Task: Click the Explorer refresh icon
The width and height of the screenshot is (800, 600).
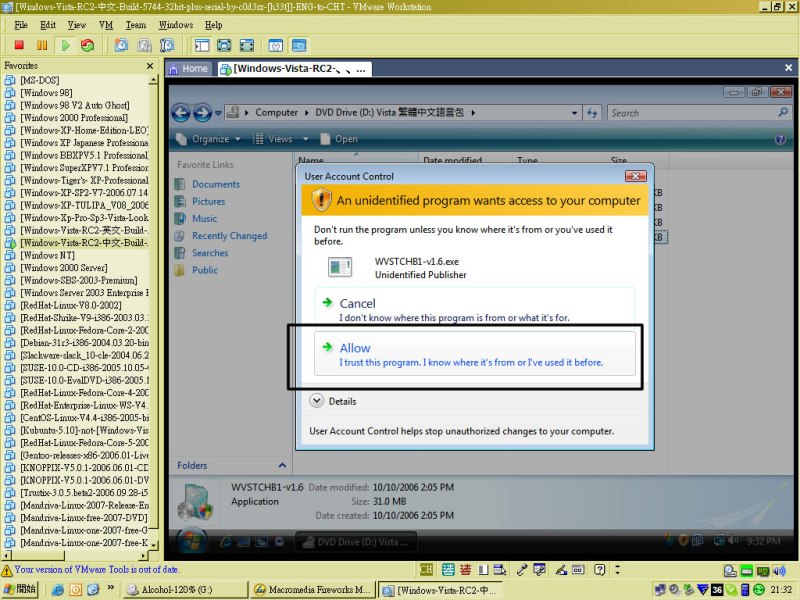Action: [592, 113]
